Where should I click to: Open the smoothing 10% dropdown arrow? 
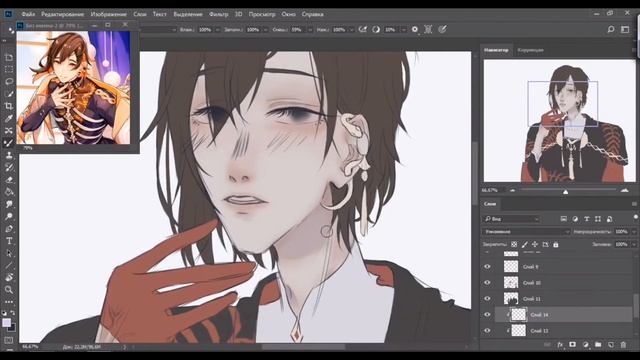tap(403, 30)
